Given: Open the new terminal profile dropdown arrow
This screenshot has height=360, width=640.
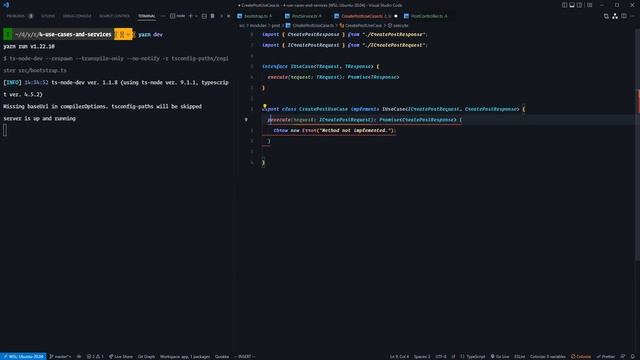Looking at the screenshot, I should point(196,16).
